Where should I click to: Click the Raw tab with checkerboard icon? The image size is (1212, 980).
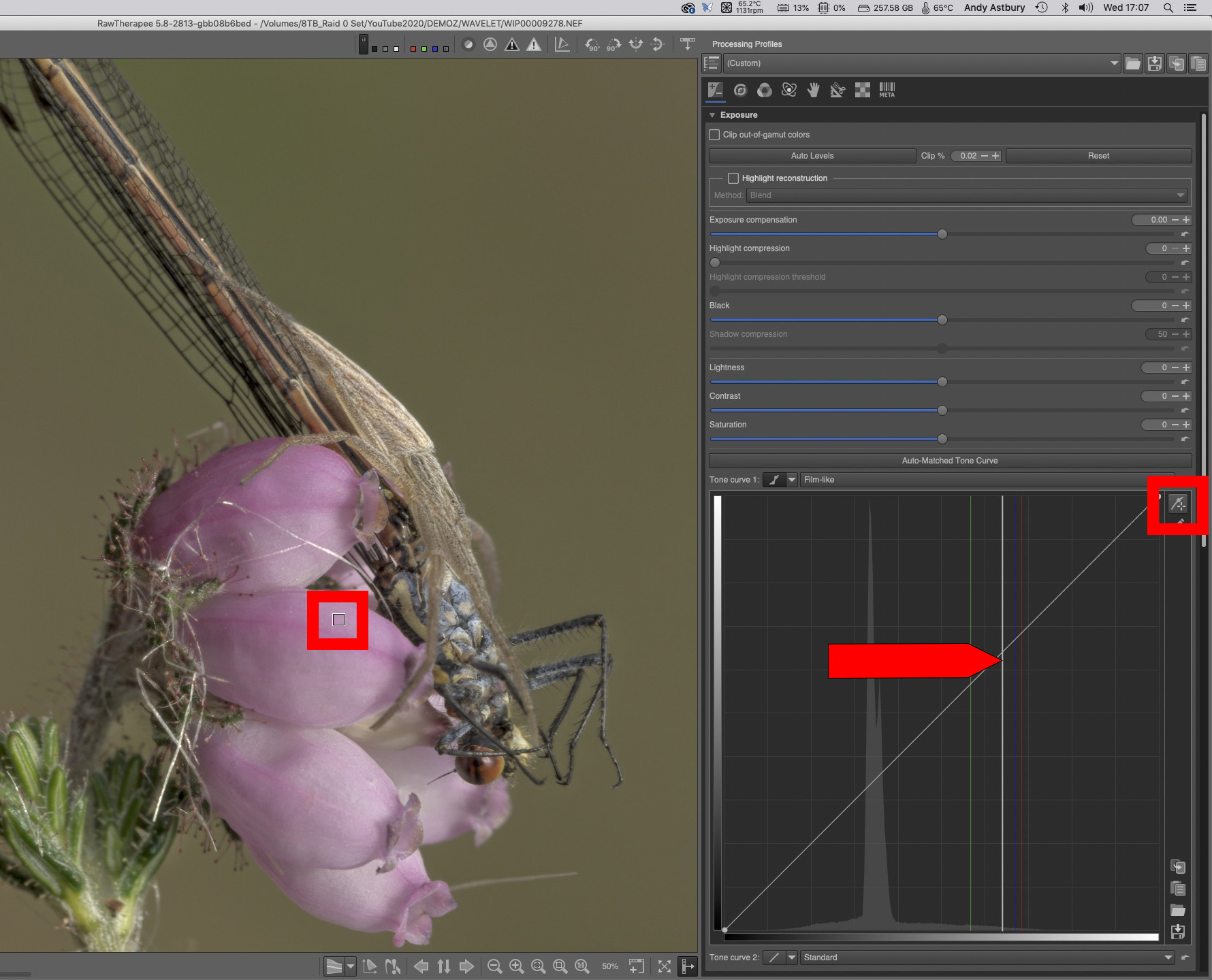[862, 90]
